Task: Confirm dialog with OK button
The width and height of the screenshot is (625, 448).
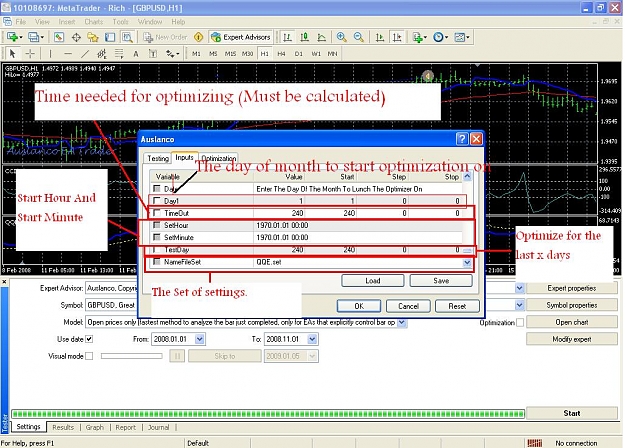Action: tap(359, 306)
